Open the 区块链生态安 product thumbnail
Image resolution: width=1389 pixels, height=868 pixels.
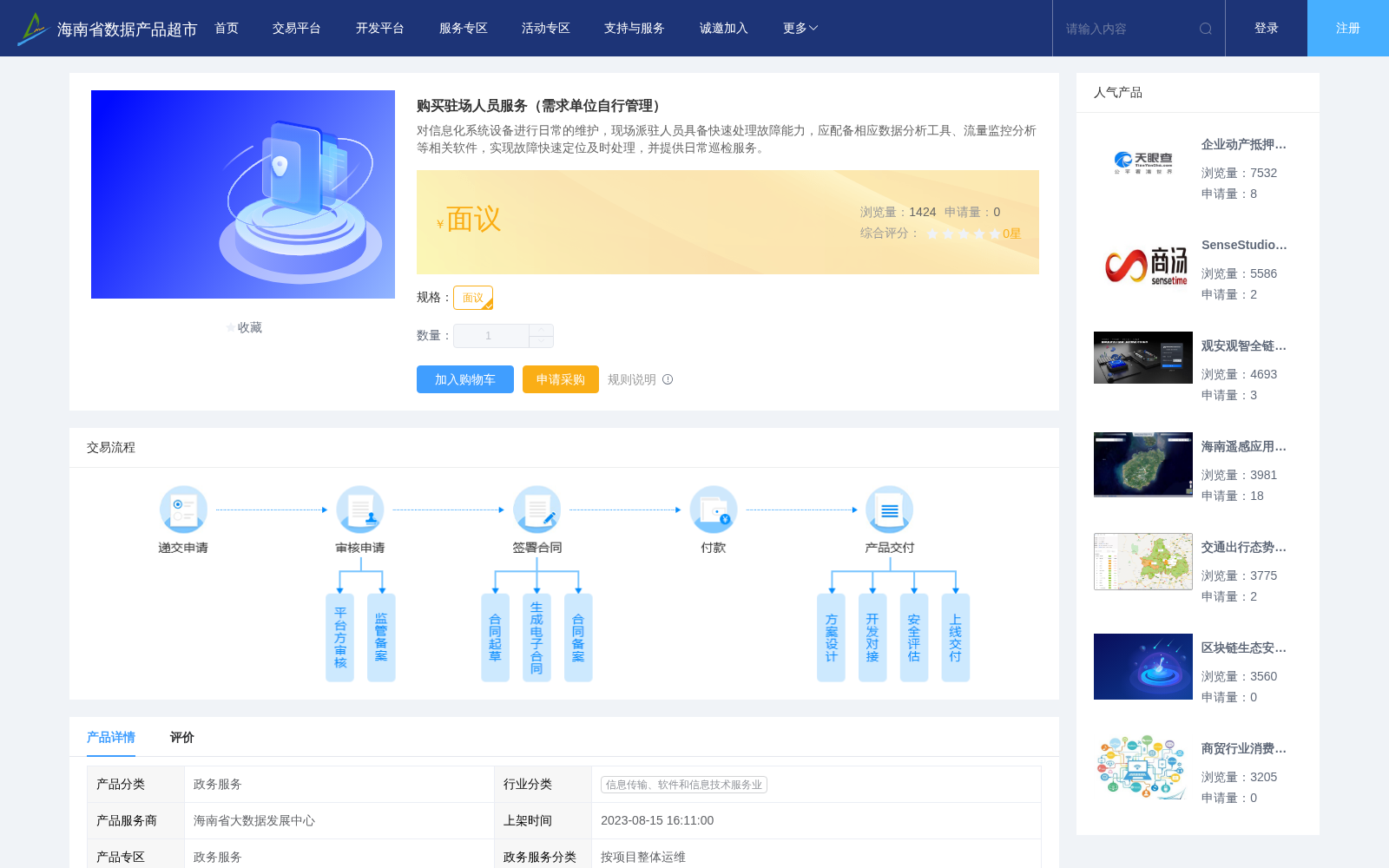pyautogui.click(x=1143, y=667)
